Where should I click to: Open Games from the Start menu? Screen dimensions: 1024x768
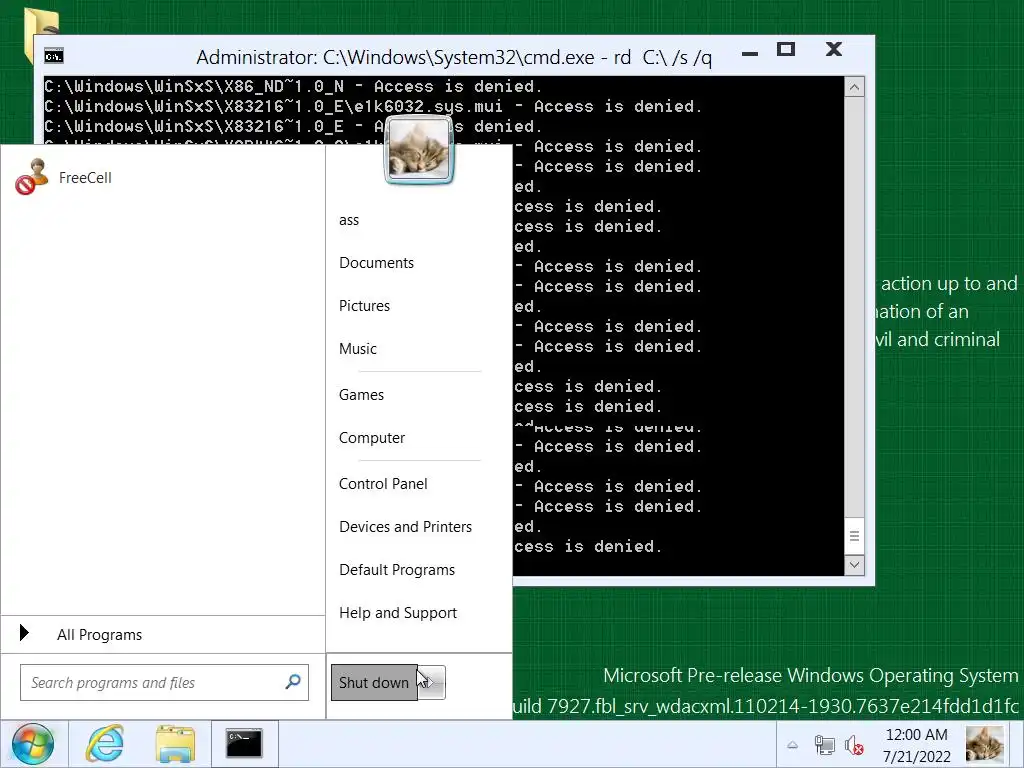point(361,394)
